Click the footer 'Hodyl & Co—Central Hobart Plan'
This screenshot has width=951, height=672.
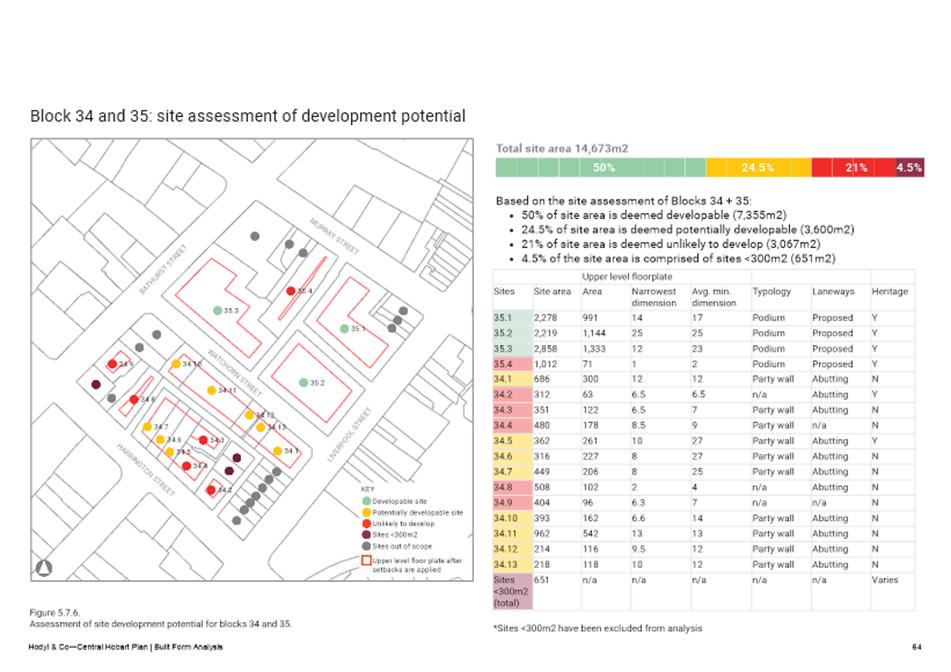tap(126, 647)
